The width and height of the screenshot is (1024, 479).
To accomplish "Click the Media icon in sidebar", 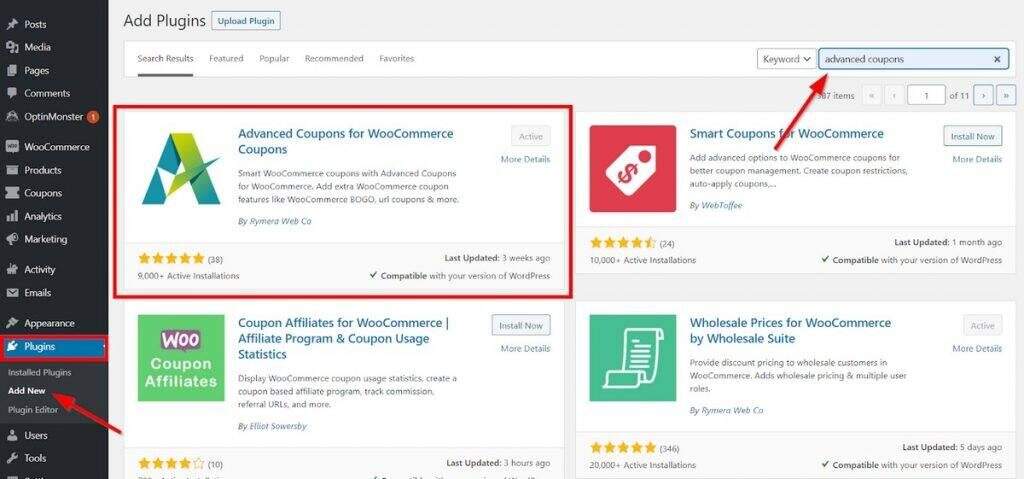I will point(12,47).
